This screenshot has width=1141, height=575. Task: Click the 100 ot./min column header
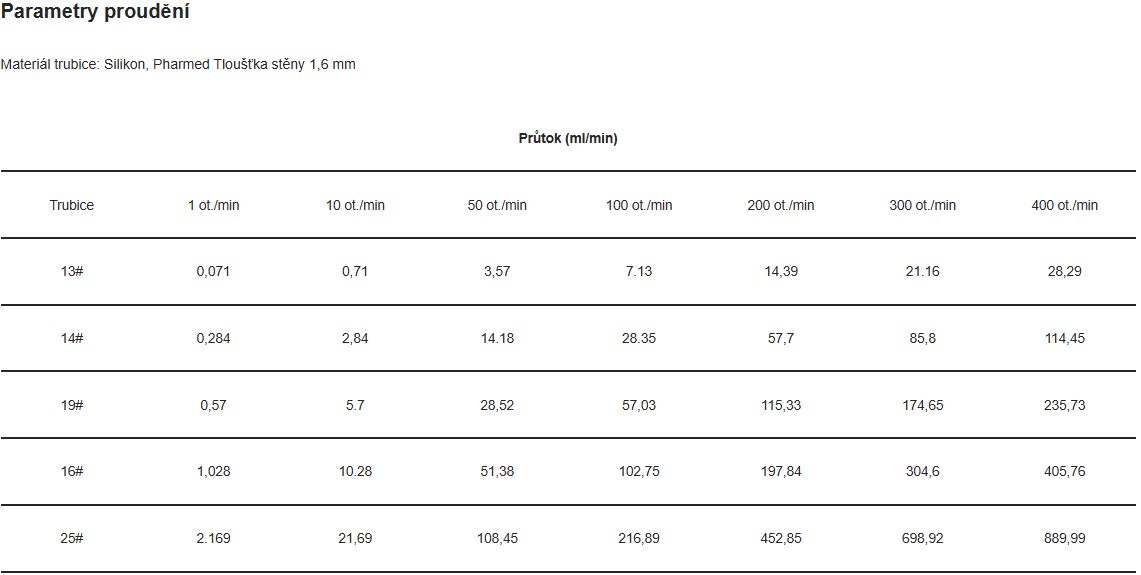coord(639,205)
